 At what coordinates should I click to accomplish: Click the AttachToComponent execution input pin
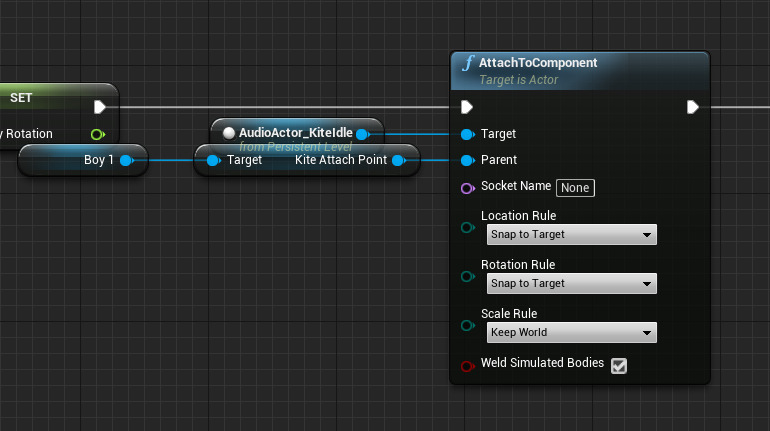[467, 107]
